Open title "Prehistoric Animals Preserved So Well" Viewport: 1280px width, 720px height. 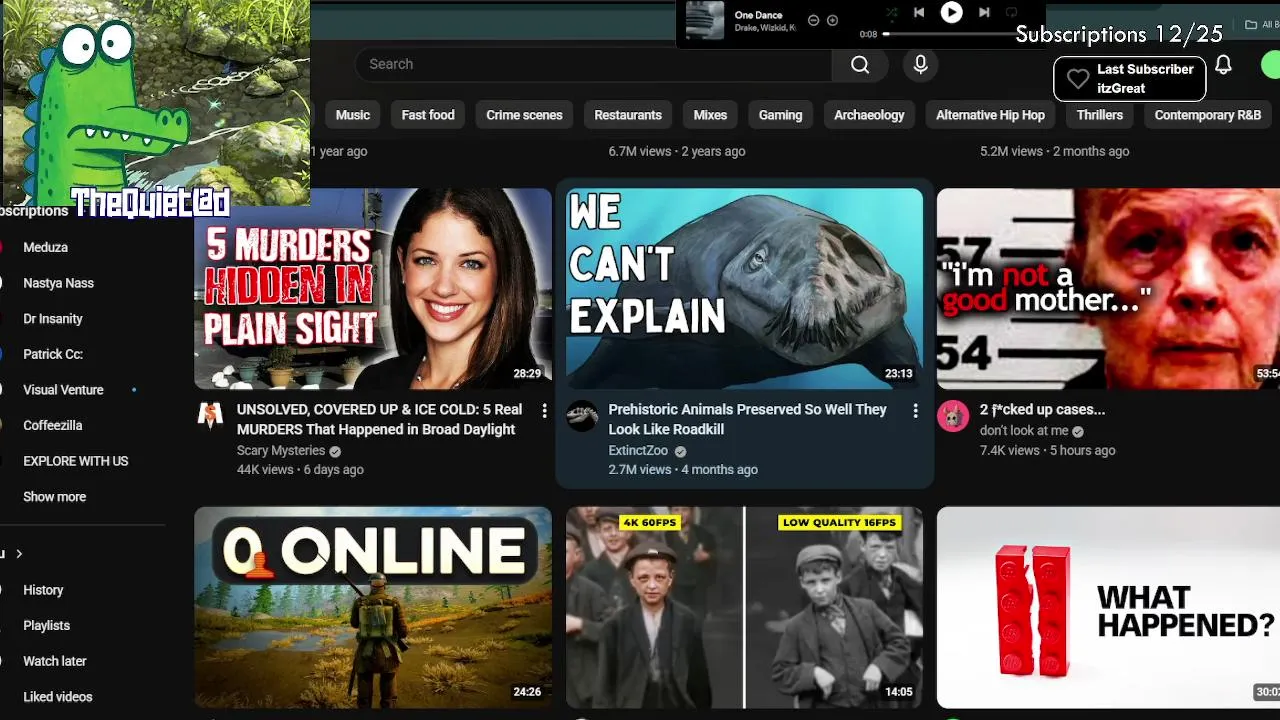point(747,419)
